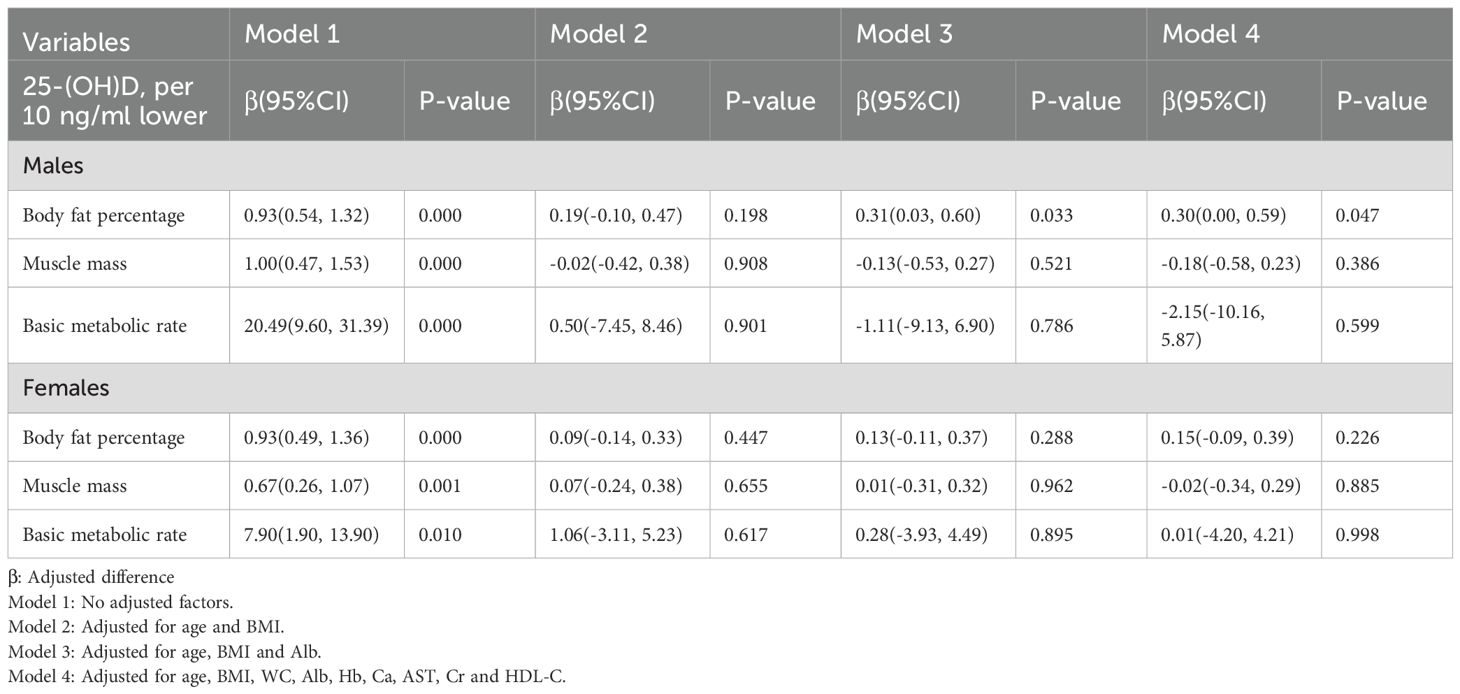Click the Model 1 column header

292,34
